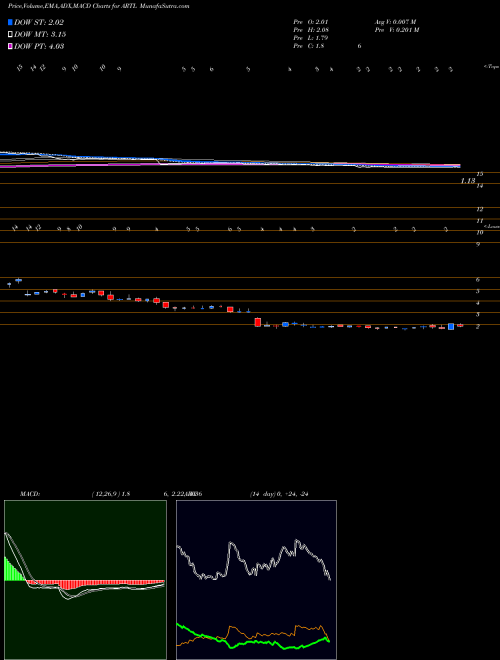Screen dimensions: 500x660
Task: Click the 1.13 price label near the EMA lines
Action: pyautogui.click(x=468, y=181)
